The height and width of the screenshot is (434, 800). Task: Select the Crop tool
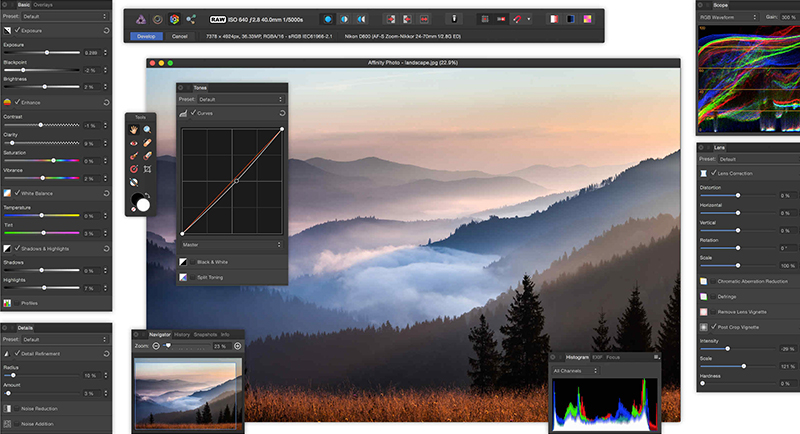[147, 169]
